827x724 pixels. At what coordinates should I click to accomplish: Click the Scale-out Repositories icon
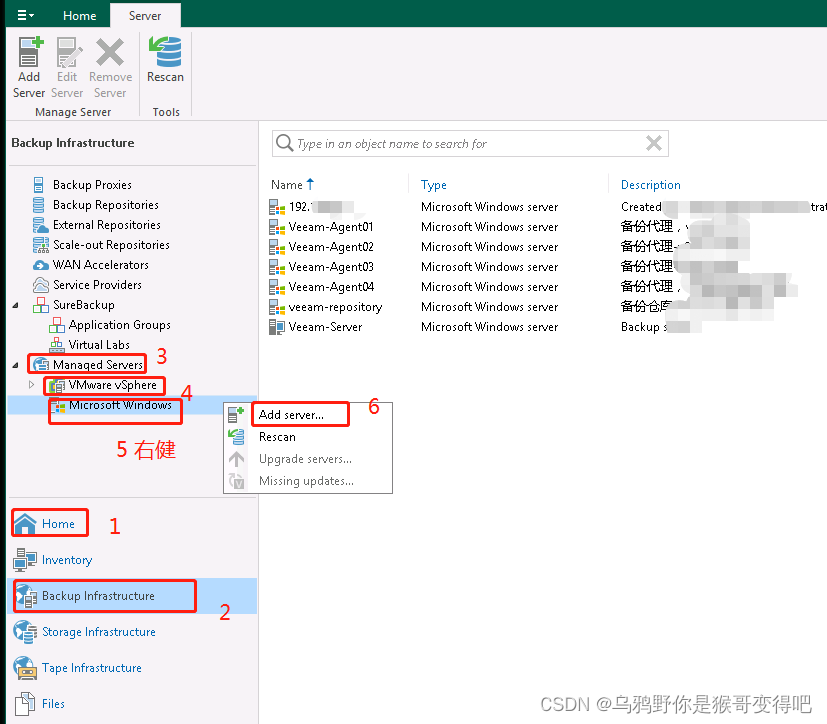pos(40,245)
